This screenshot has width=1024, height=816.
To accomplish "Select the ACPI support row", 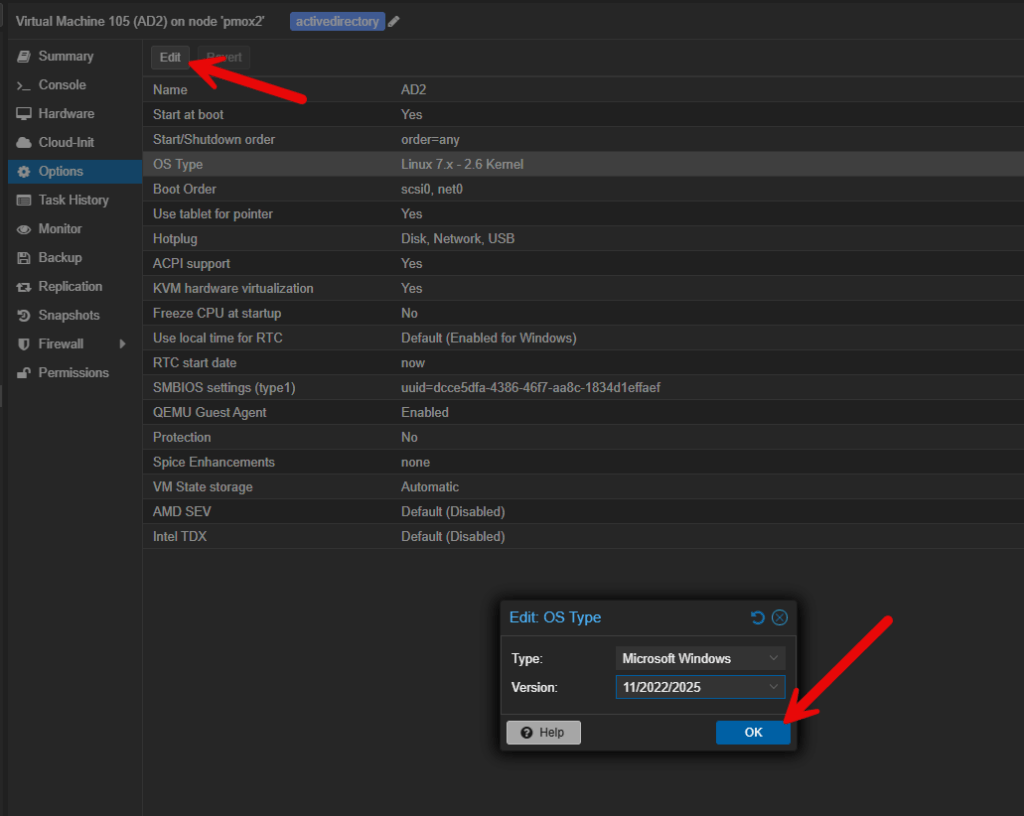I will (583, 263).
